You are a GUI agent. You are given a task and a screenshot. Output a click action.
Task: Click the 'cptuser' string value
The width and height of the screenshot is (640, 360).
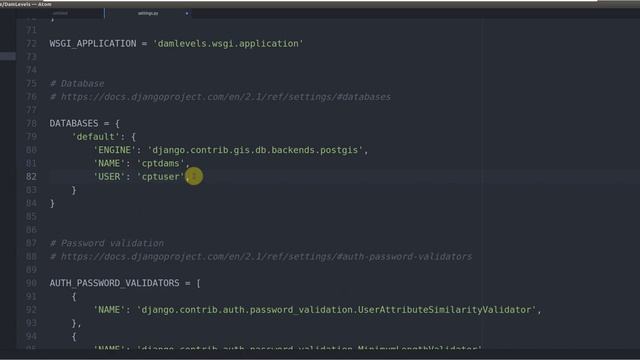pyautogui.click(x=161, y=177)
